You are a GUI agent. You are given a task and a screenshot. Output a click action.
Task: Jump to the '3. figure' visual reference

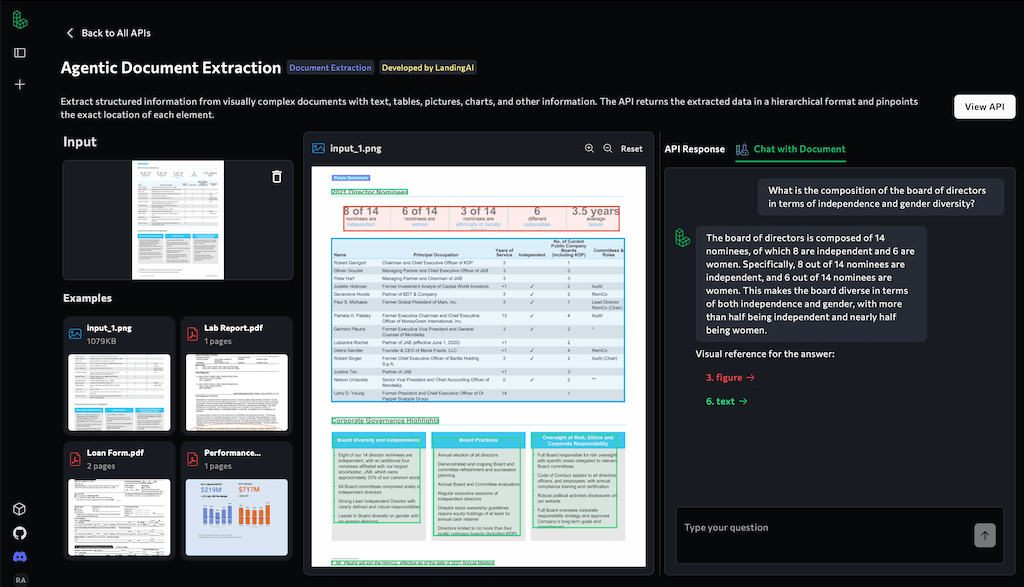(729, 377)
